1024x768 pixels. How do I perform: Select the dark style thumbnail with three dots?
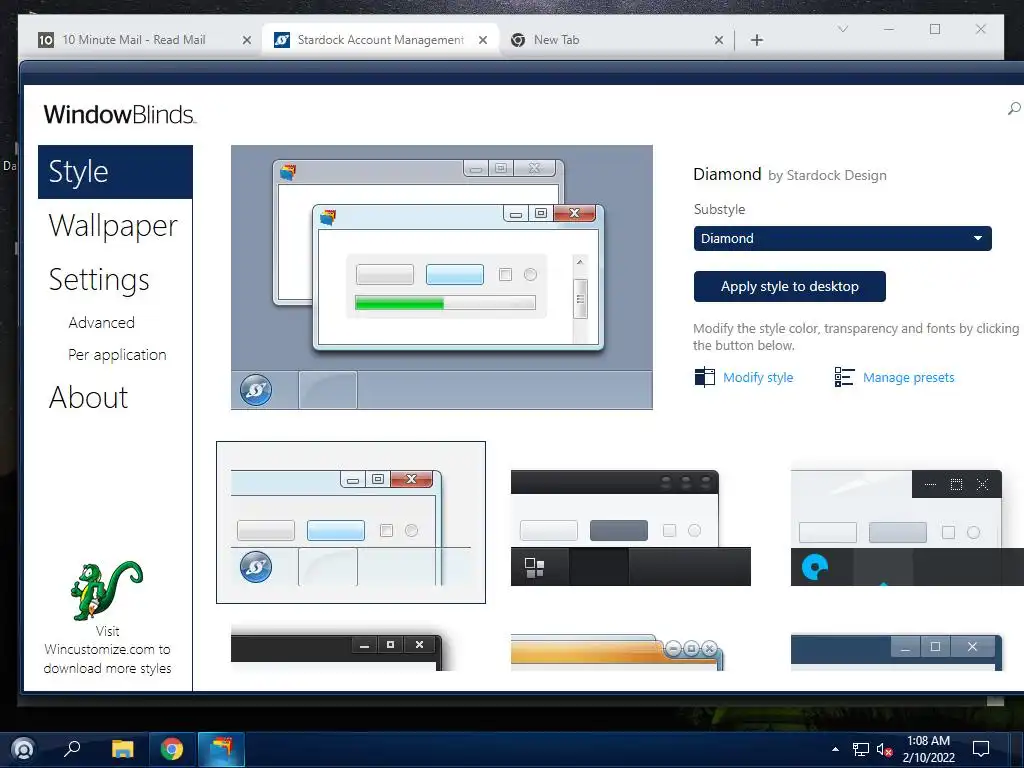(630, 528)
